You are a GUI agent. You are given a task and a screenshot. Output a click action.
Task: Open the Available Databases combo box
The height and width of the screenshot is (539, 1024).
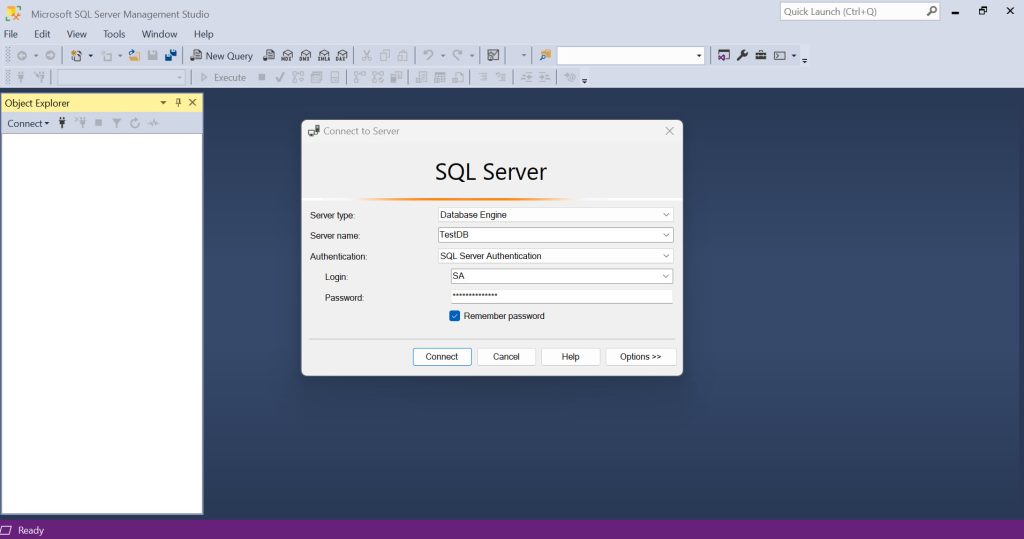click(x=121, y=77)
